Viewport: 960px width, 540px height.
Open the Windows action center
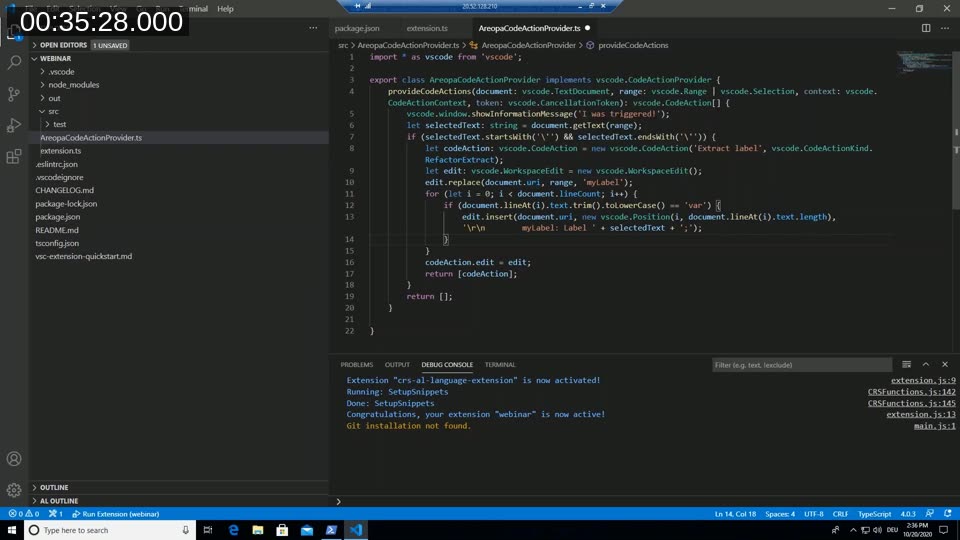(943, 530)
